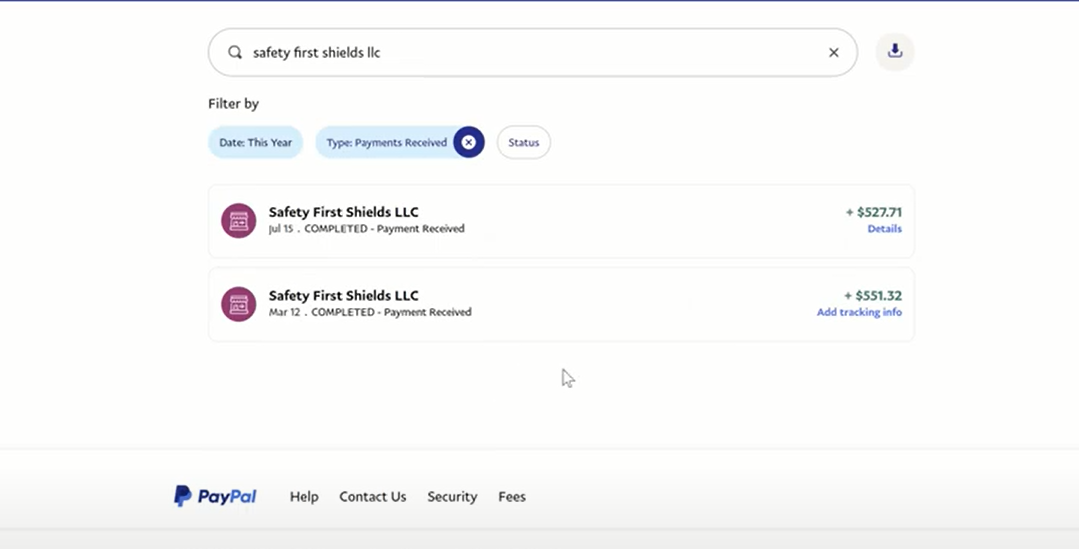Download transactions with the download icon
1079x549 pixels.
(895, 51)
